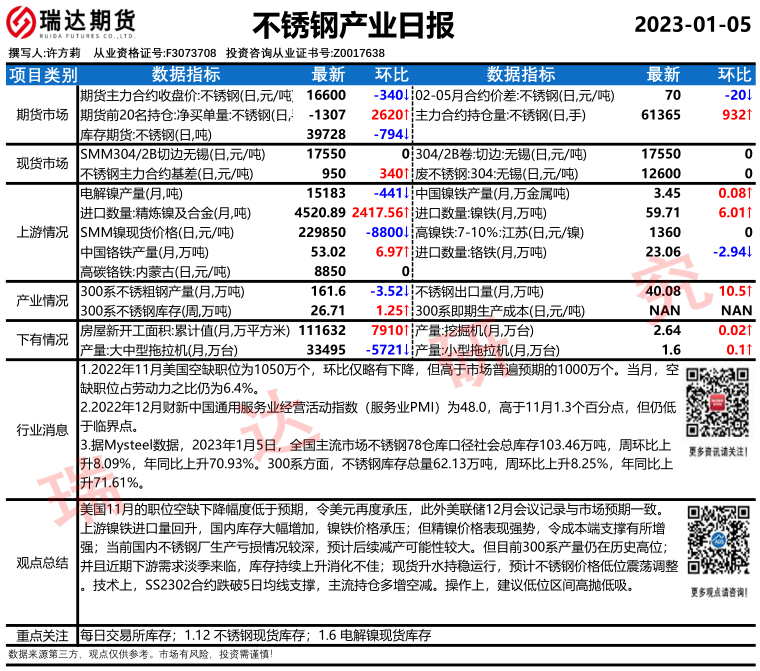760x671 pixels.
Task: Click the author line 撰写人:许方莉
Action: tap(44, 53)
